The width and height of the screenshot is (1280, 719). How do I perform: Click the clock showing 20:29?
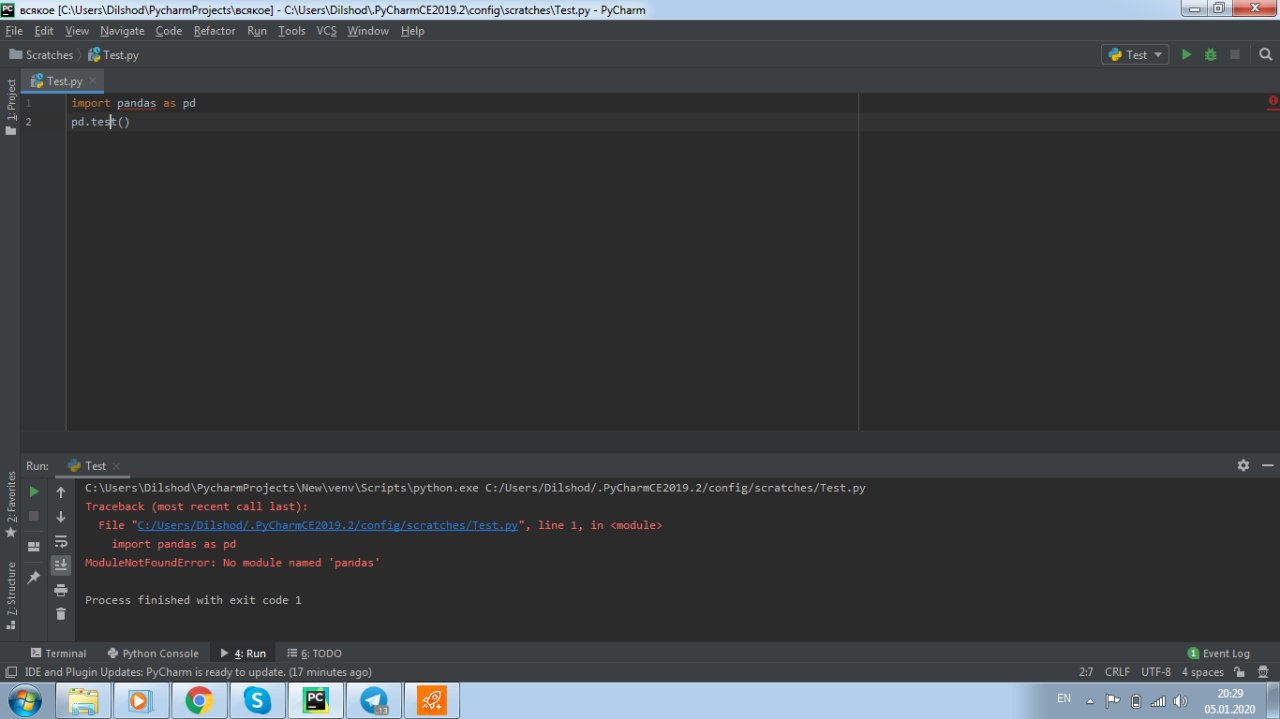click(1230, 692)
